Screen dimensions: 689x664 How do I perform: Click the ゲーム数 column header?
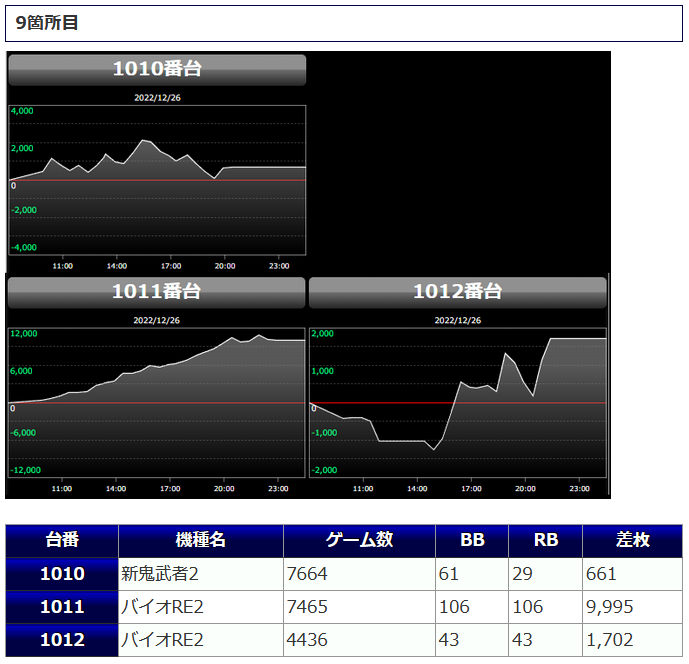coord(359,541)
